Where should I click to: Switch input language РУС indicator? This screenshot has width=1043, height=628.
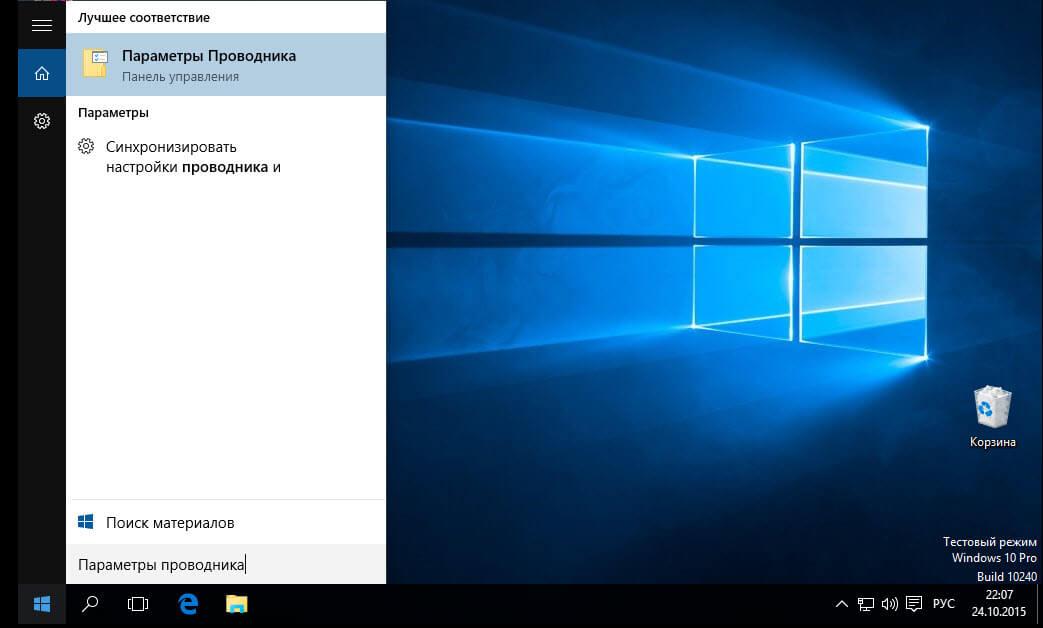pos(943,604)
